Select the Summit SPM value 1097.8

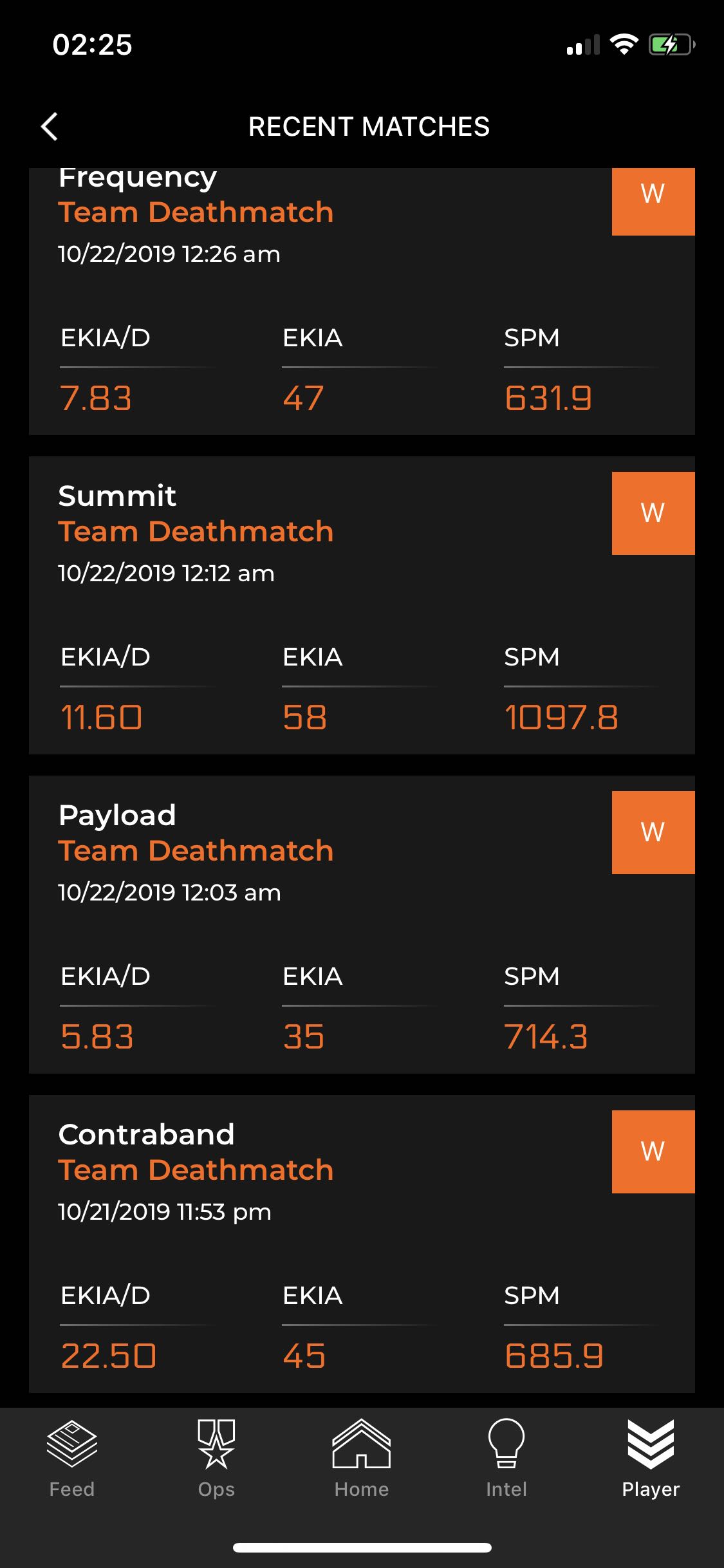click(x=561, y=717)
